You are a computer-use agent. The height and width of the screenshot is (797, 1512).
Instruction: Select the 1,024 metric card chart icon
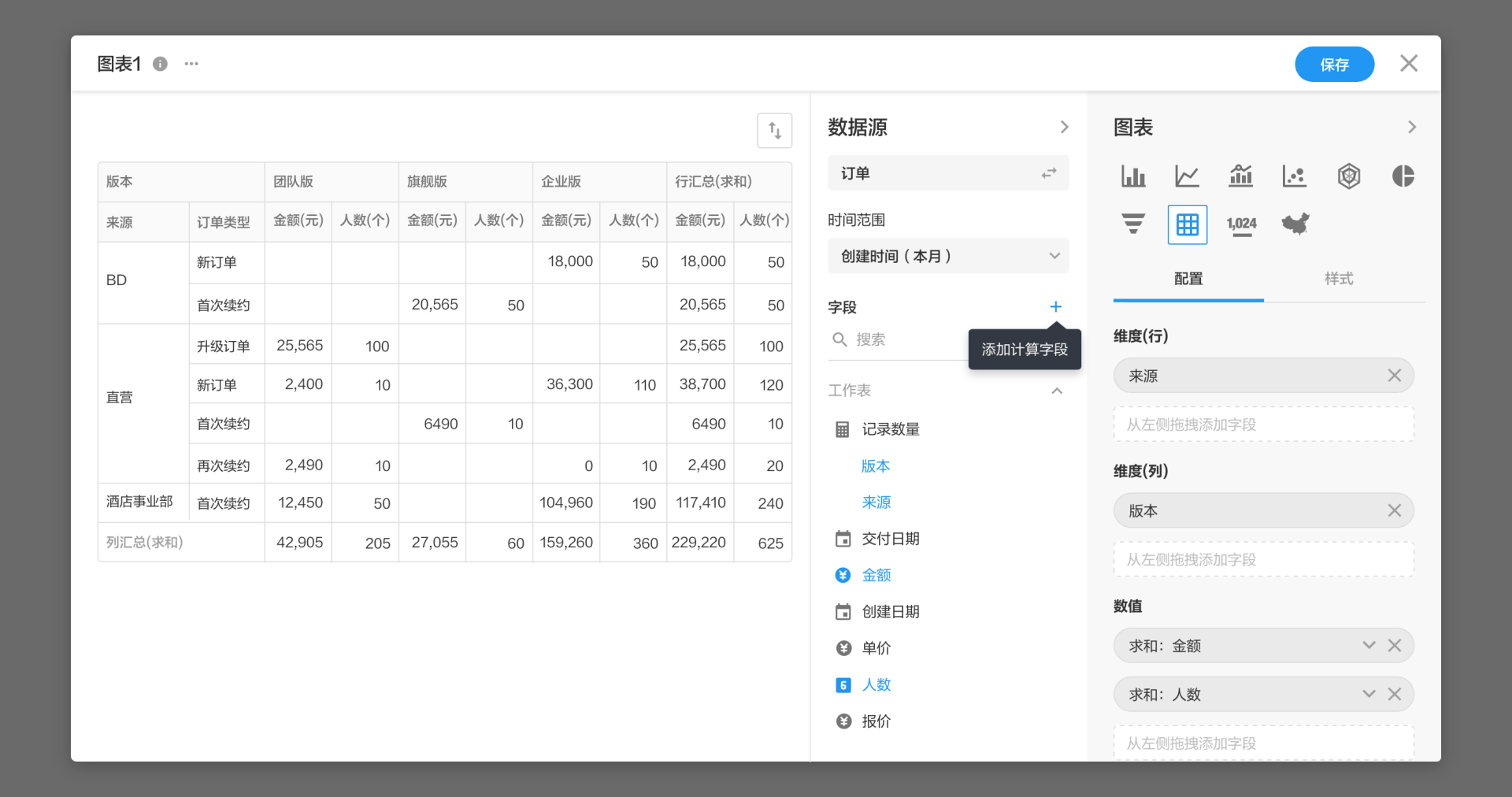tap(1241, 224)
